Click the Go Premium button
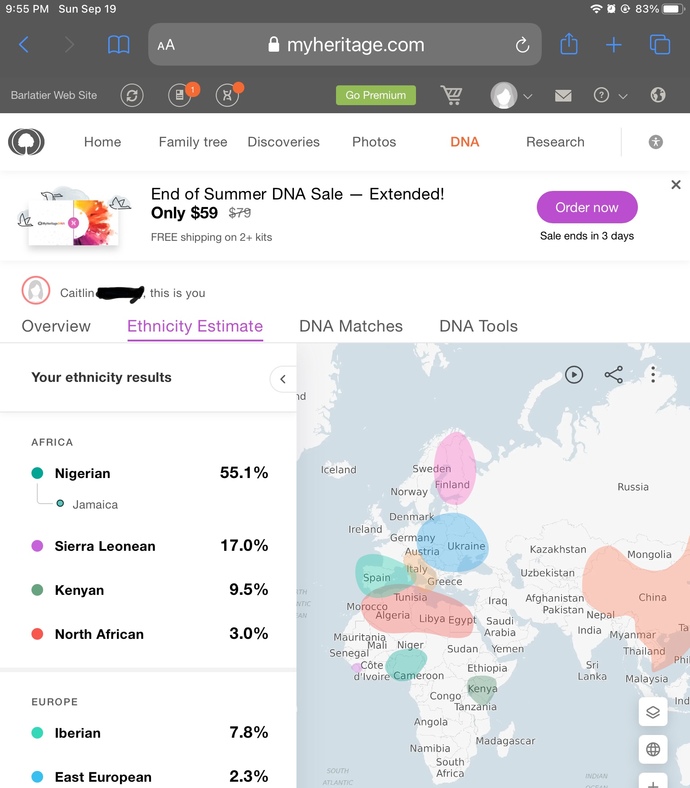This screenshot has width=690, height=788. [x=375, y=95]
